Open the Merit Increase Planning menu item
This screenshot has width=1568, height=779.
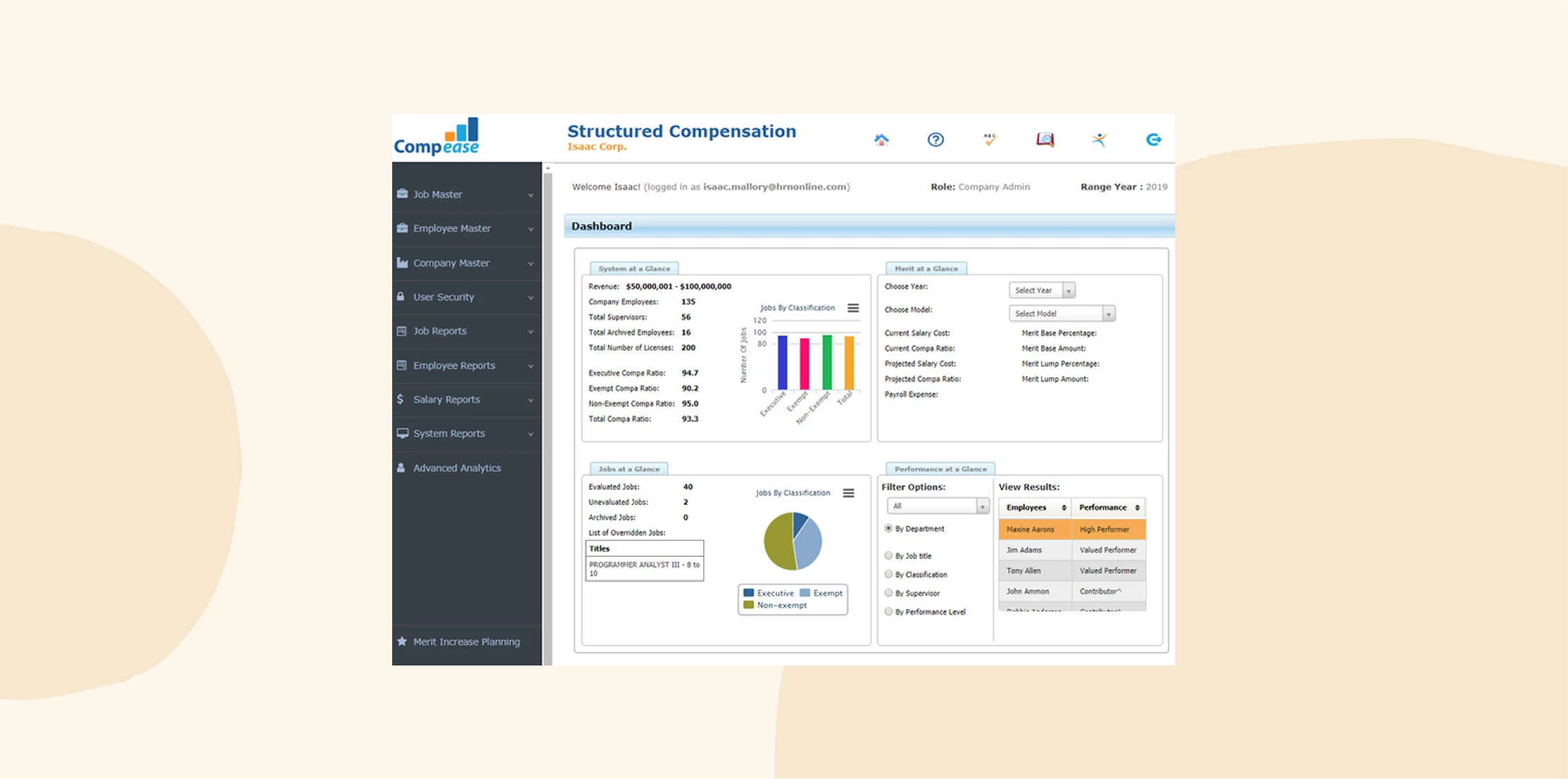point(467,642)
